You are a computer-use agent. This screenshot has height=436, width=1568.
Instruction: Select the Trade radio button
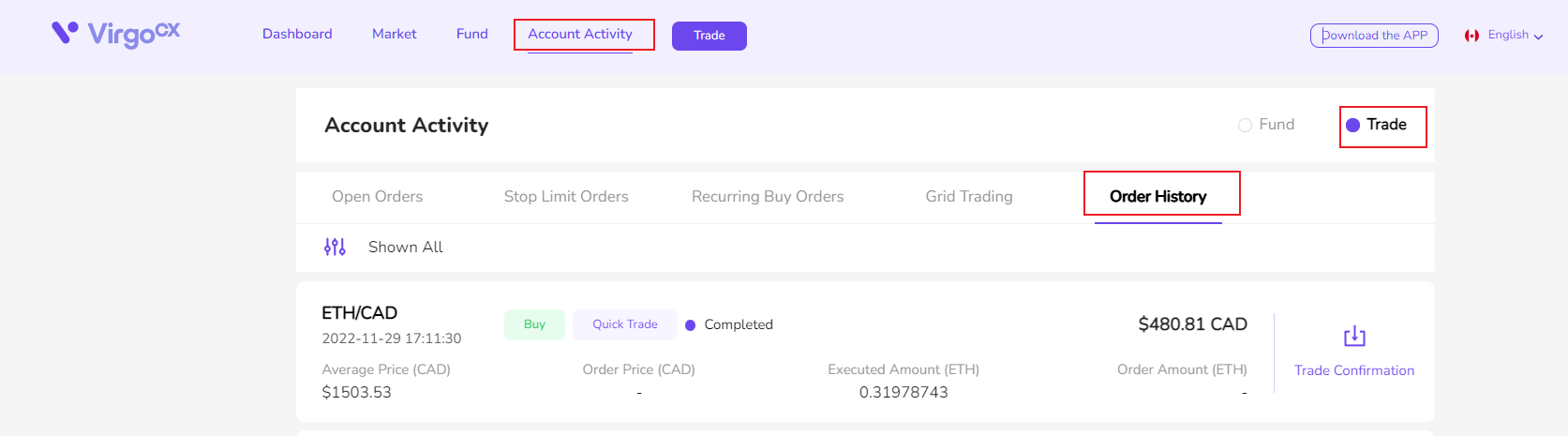1352,125
